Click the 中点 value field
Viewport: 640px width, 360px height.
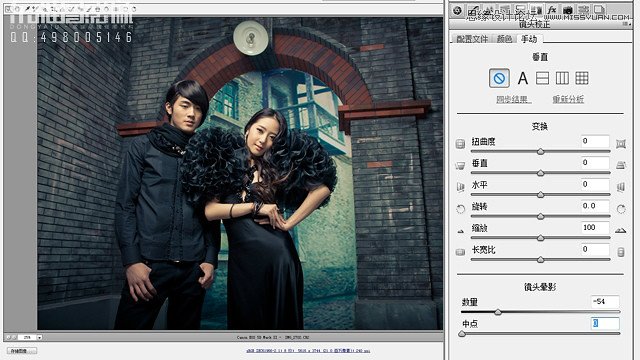(605, 323)
